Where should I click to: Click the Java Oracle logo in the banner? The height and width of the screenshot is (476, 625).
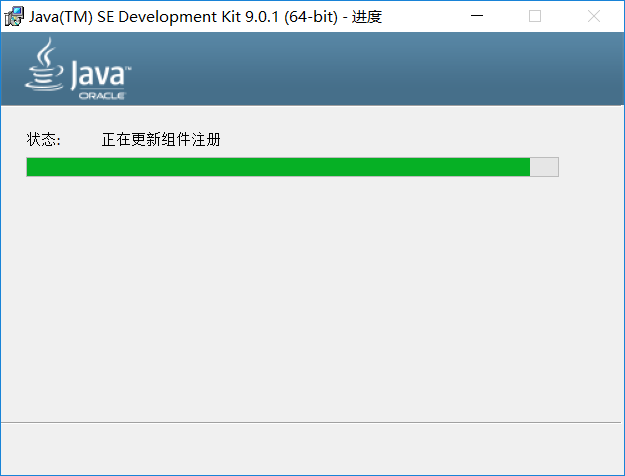[78, 69]
